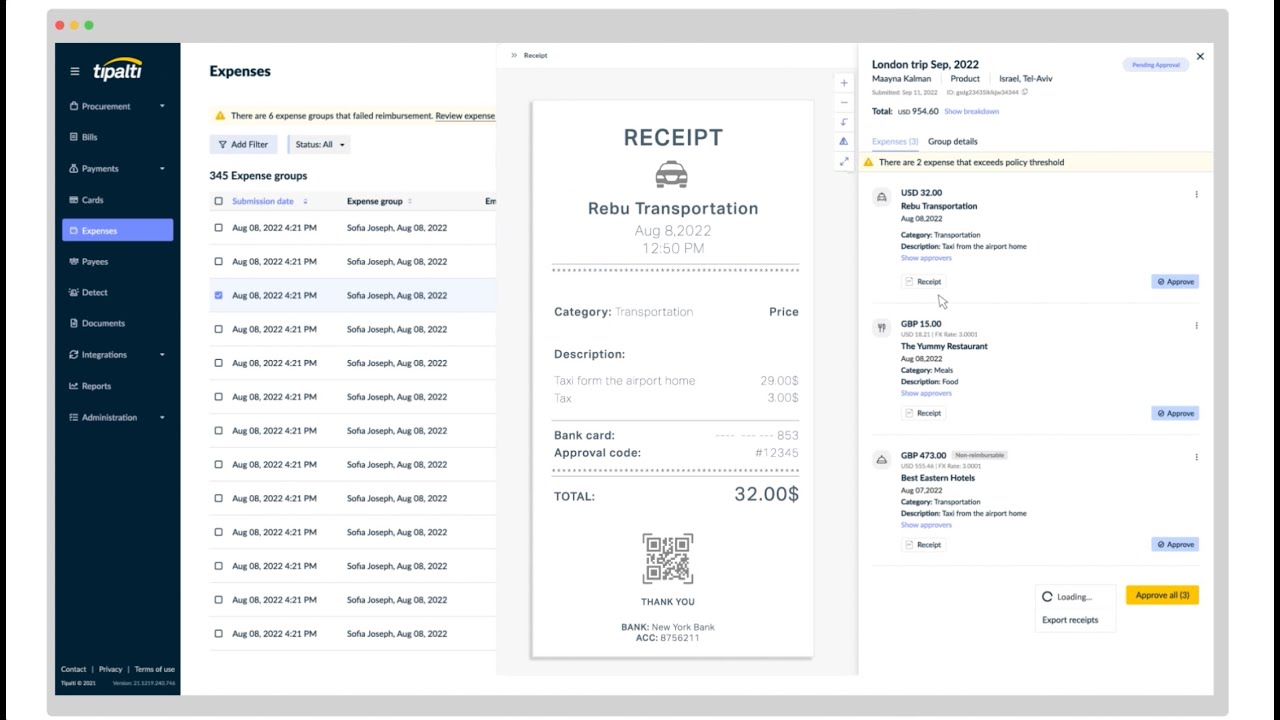1280x720 pixels.
Task: Show approvers for Best Eastern Hotels expense
Action: tap(926, 525)
